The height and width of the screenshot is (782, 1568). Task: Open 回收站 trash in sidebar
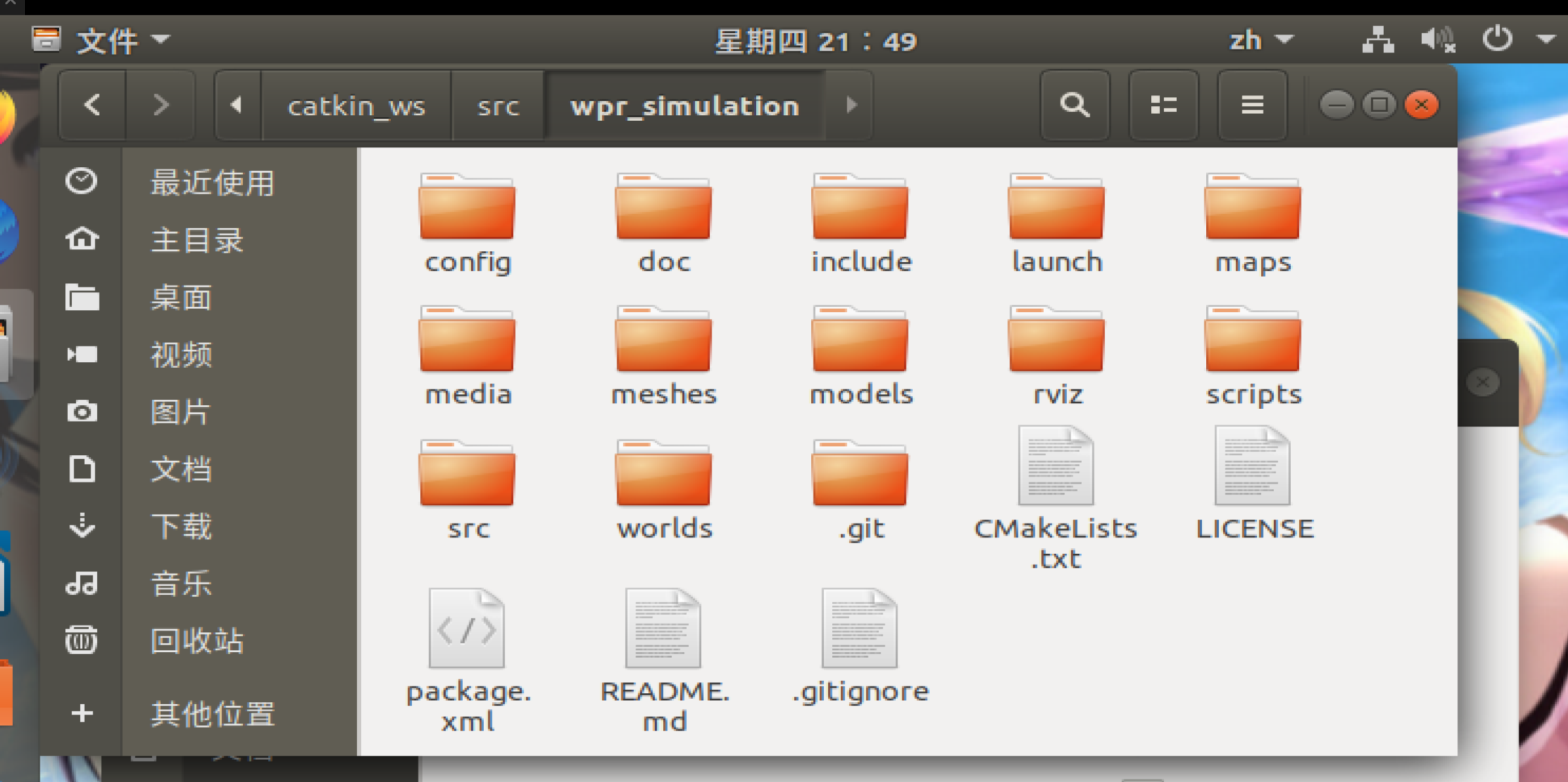[x=197, y=640]
